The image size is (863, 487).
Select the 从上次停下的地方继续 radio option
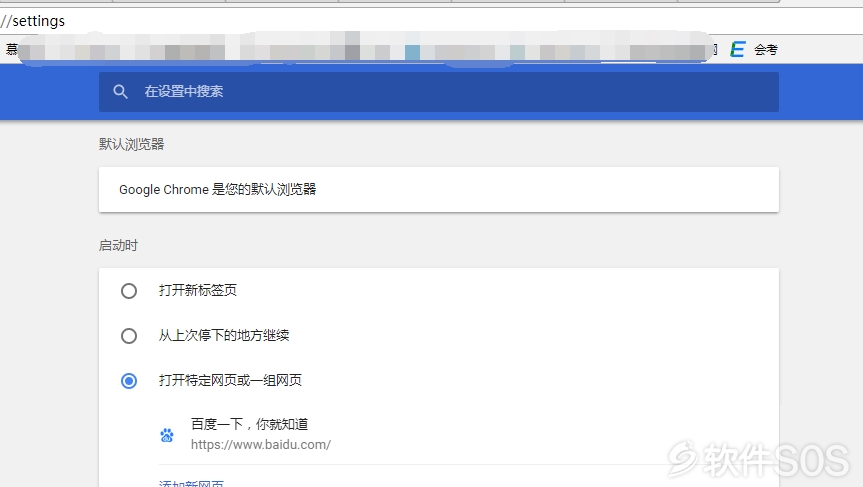tap(129, 336)
